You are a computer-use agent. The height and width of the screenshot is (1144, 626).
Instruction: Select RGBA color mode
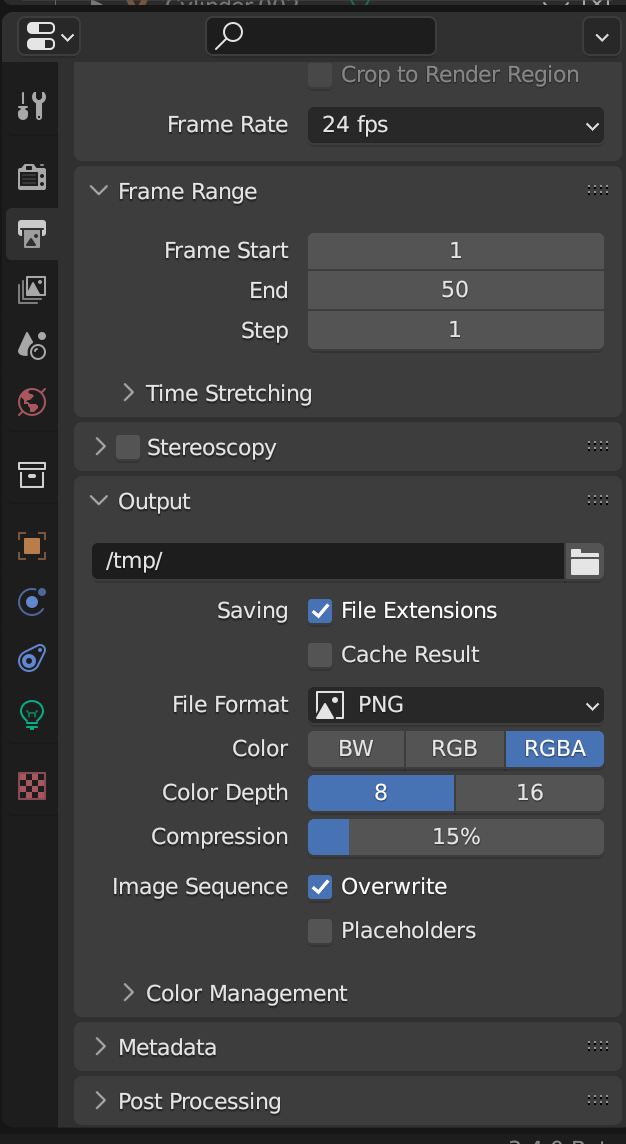tap(554, 749)
